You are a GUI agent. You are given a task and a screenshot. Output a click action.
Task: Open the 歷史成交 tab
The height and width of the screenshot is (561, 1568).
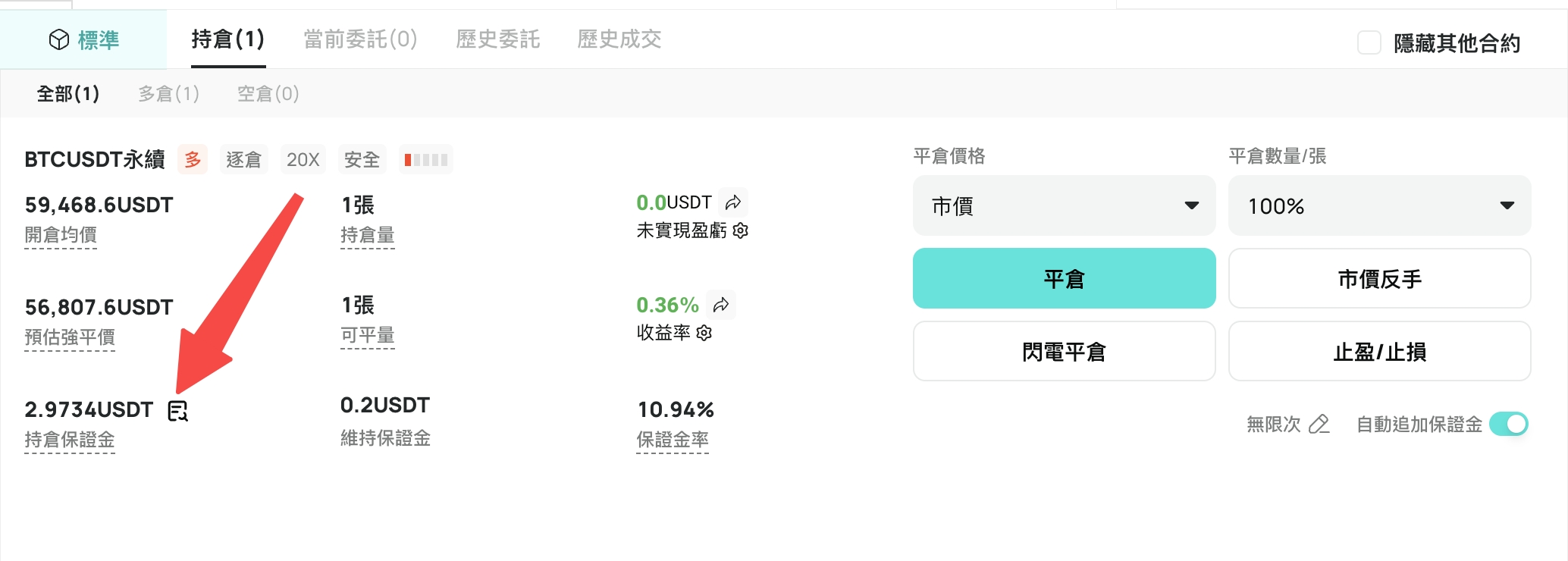(619, 39)
